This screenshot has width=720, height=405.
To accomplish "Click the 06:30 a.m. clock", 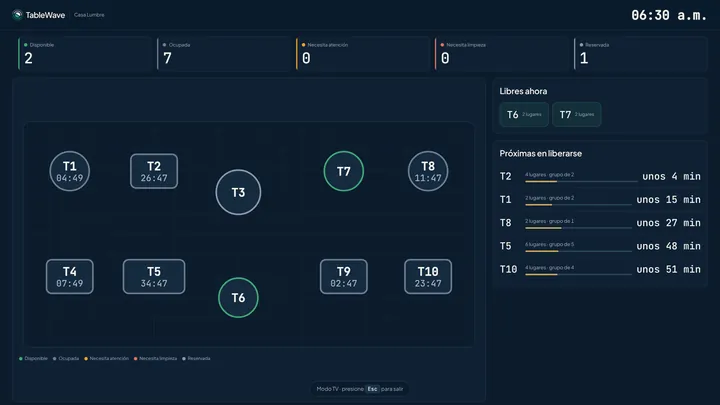I will click(x=669, y=15).
